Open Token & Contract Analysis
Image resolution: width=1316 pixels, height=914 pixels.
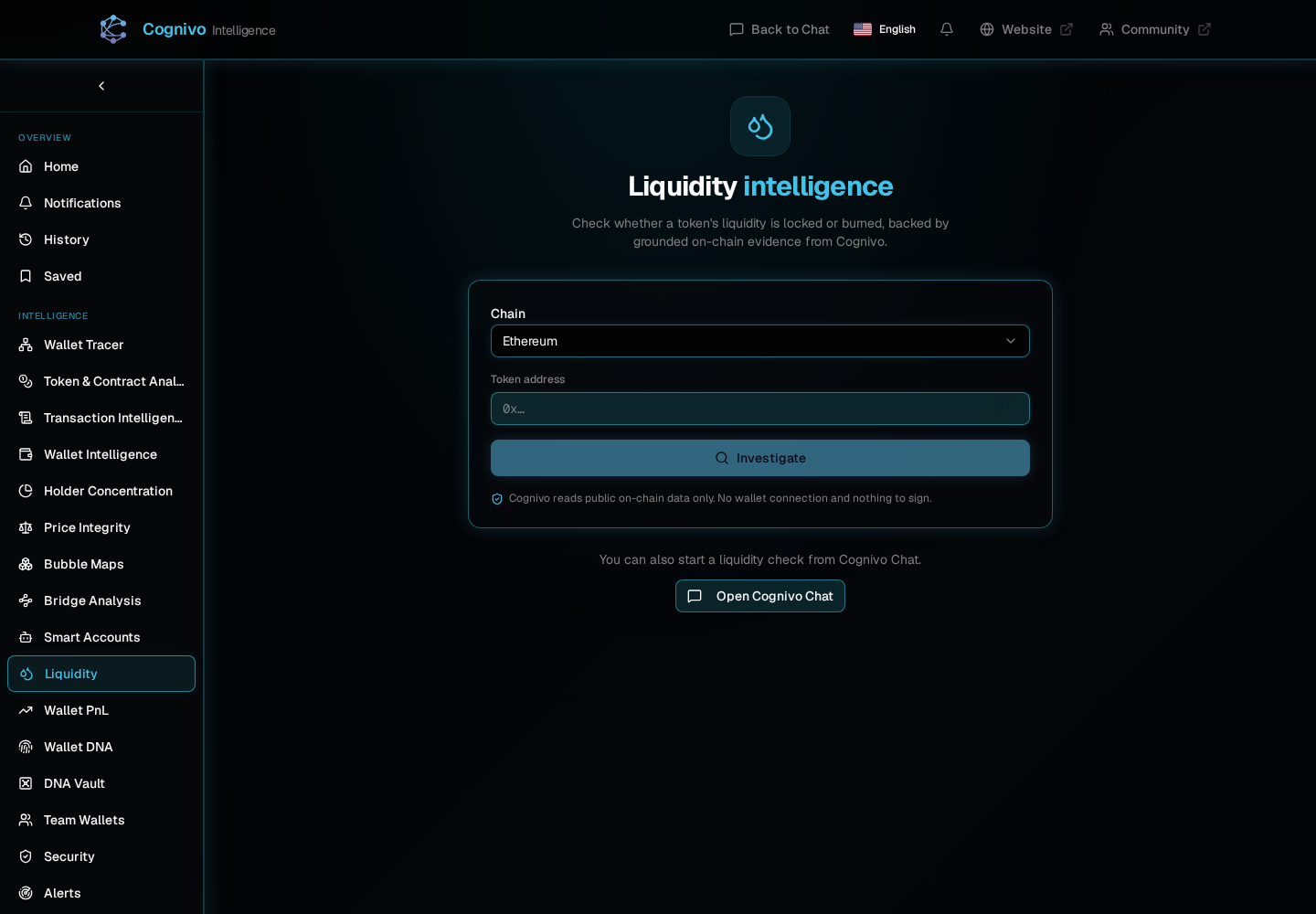pyautogui.click(x=101, y=381)
